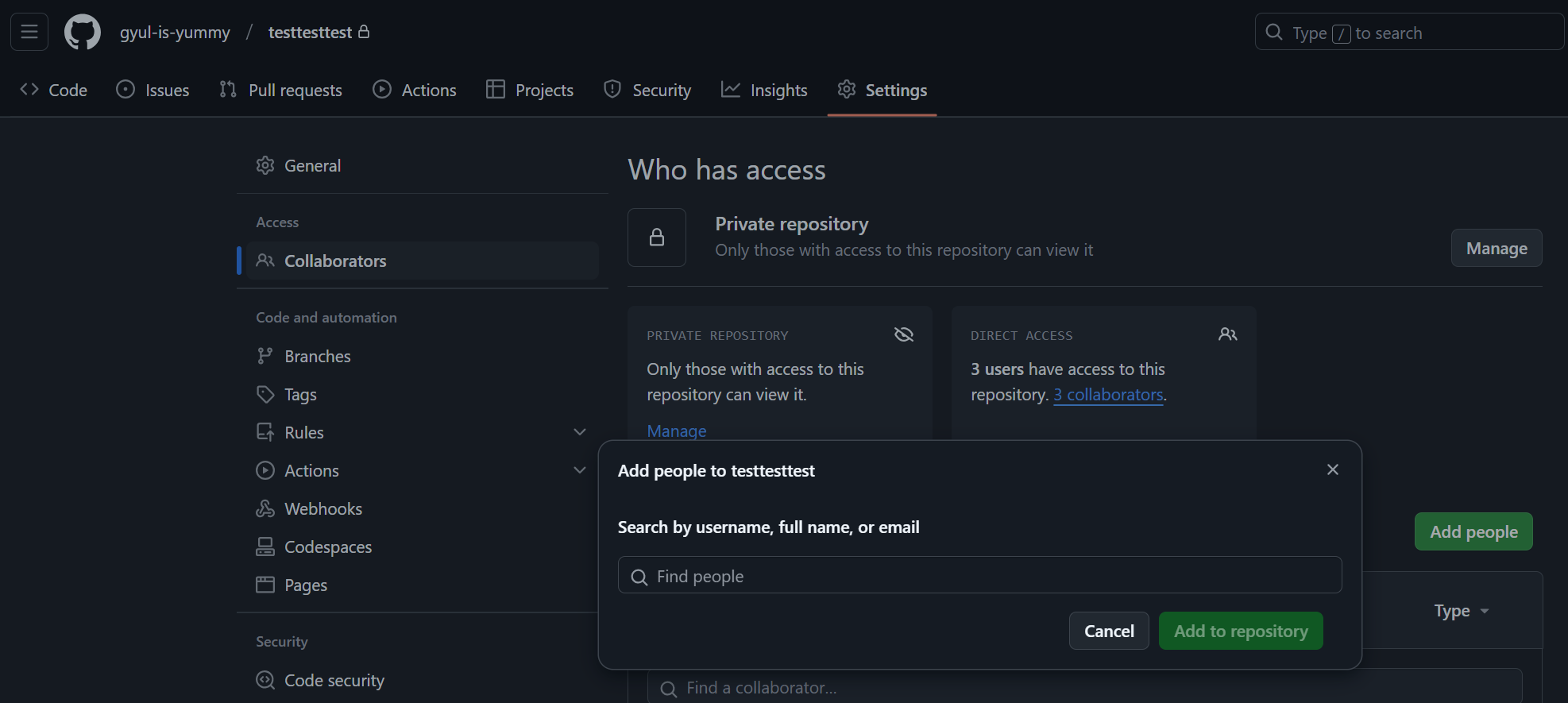Click the Pages browser icon in sidebar
The width and height of the screenshot is (1568, 703).
(265, 585)
